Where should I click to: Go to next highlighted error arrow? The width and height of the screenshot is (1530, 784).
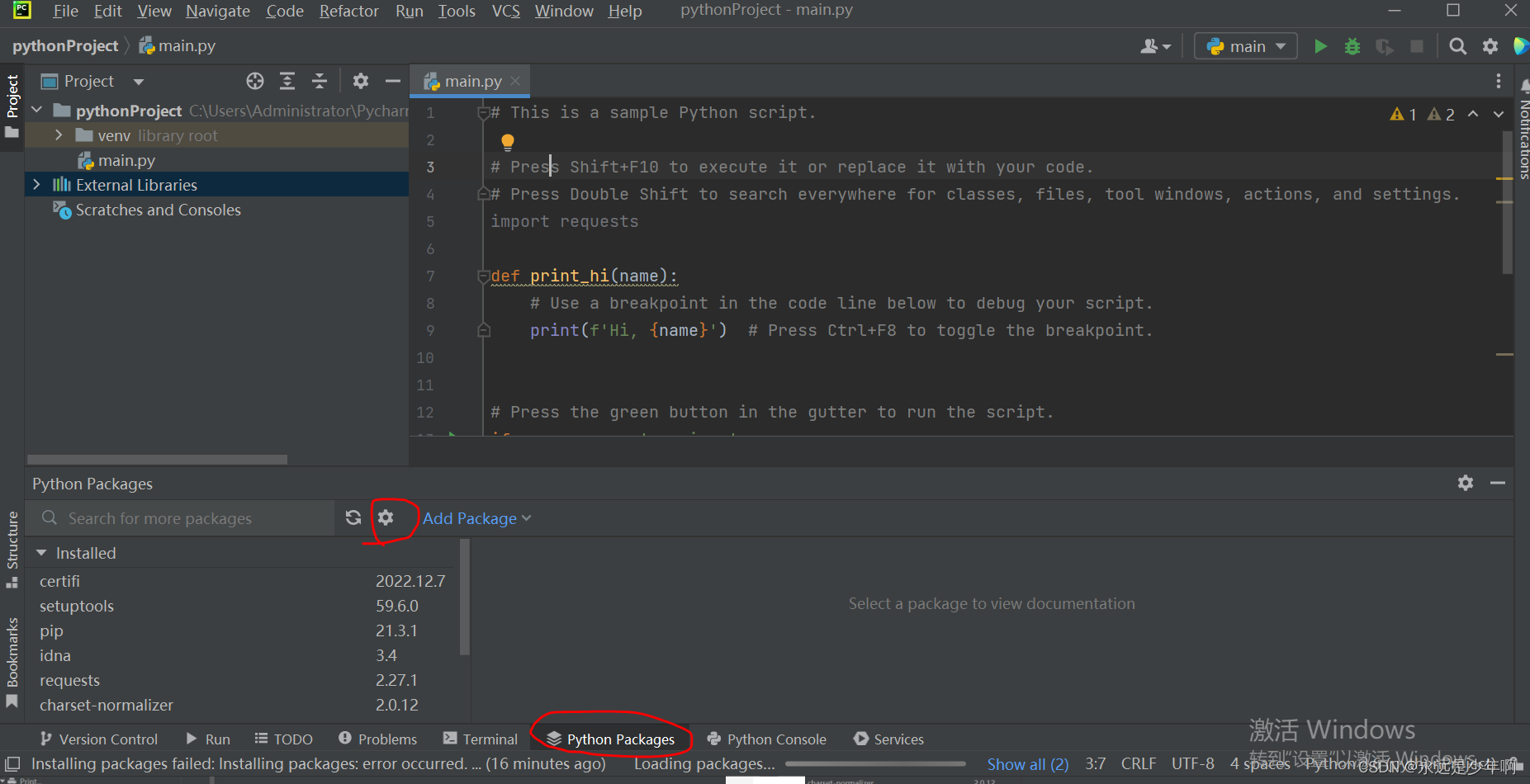click(x=1499, y=114)
